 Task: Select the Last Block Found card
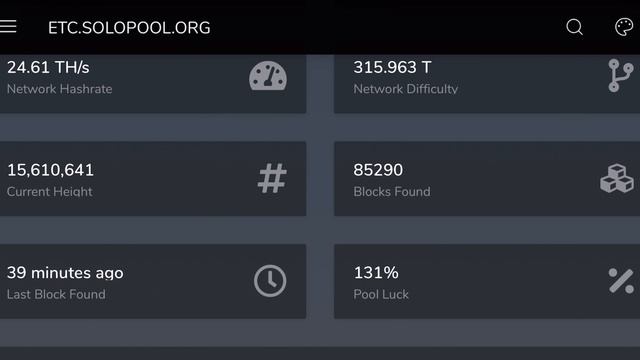coord(153,281)
